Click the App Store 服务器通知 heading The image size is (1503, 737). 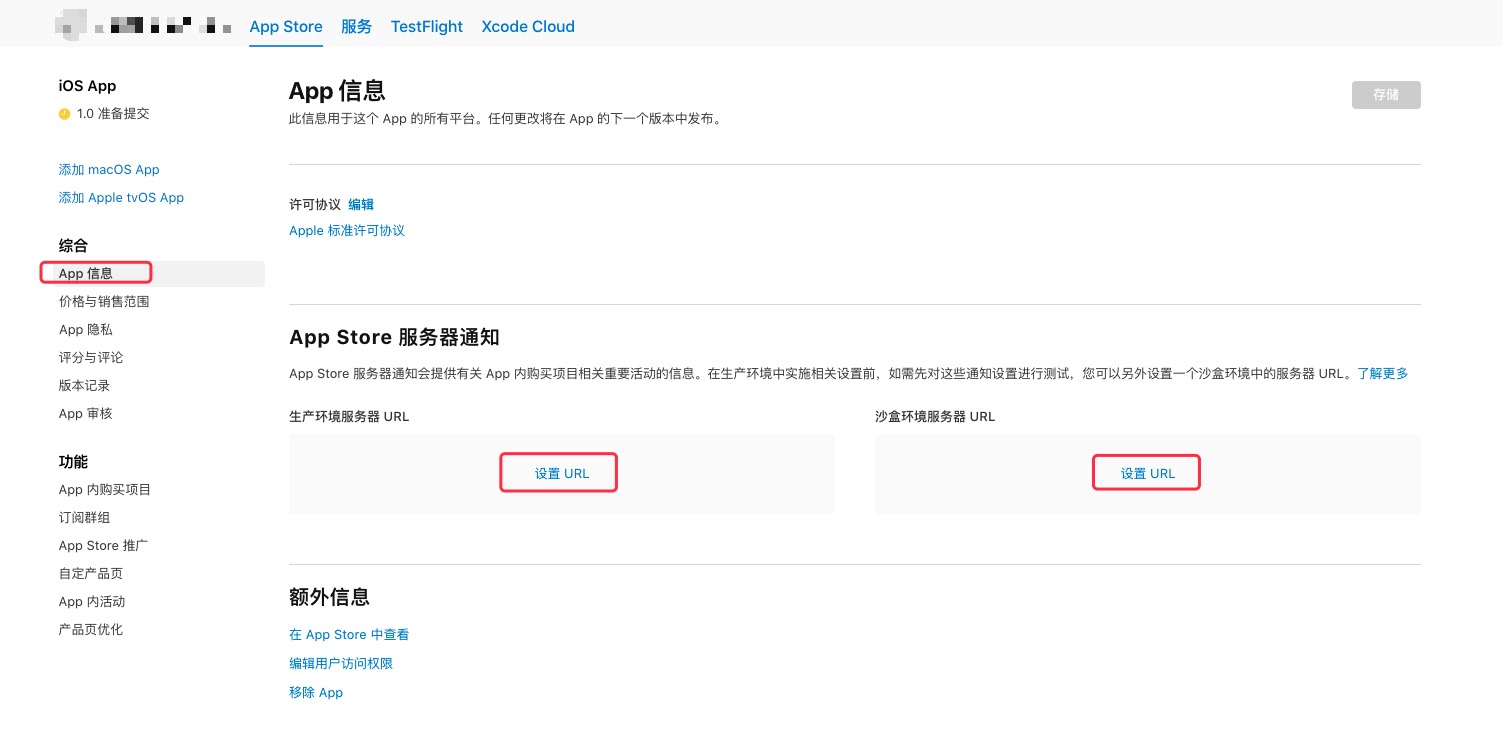pos(394,337)
